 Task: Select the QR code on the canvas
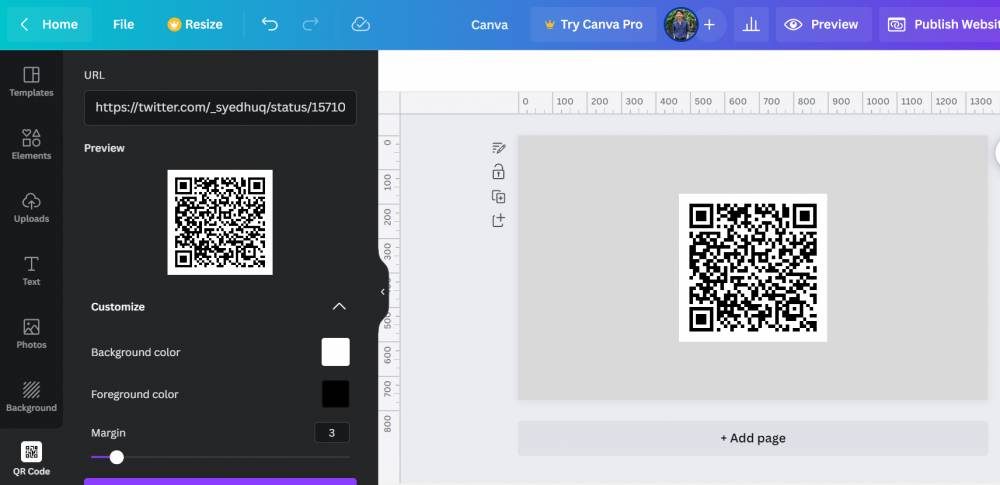[753, 267]
